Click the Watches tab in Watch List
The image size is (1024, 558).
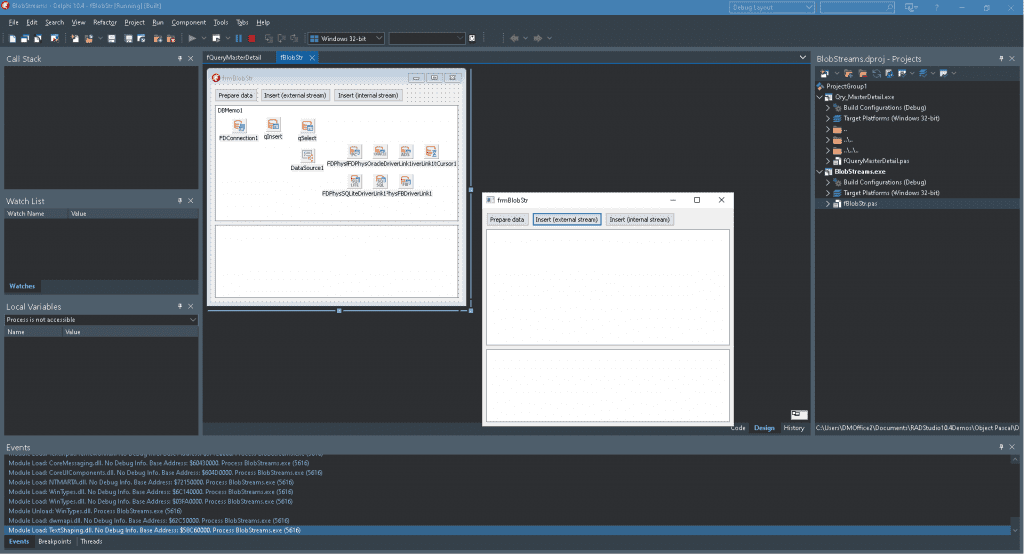[x=22, y=286]
